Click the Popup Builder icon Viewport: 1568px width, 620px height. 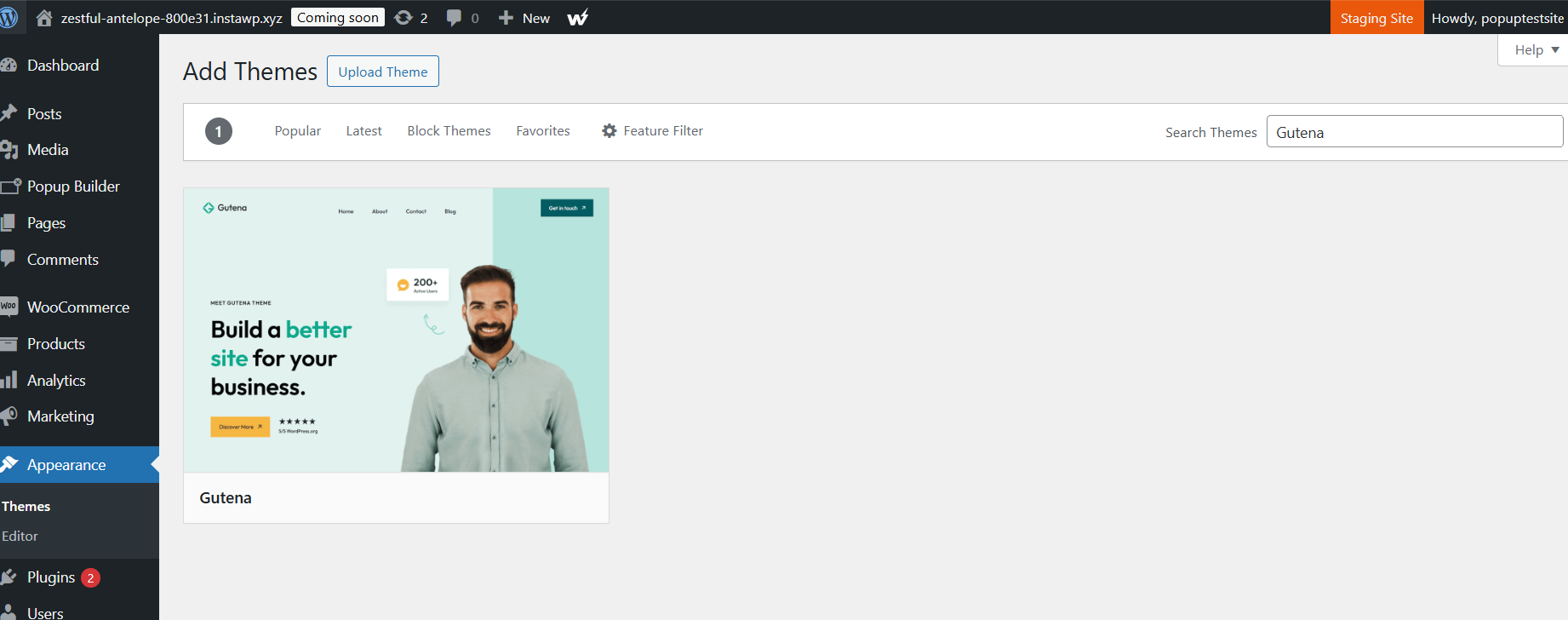[x=10, y=186]
